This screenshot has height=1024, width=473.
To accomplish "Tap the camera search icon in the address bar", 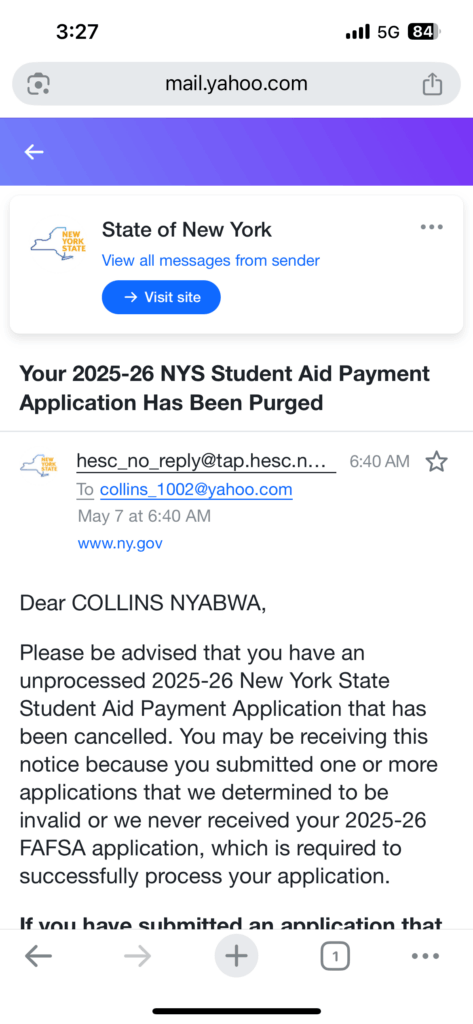I will [39, 84].
